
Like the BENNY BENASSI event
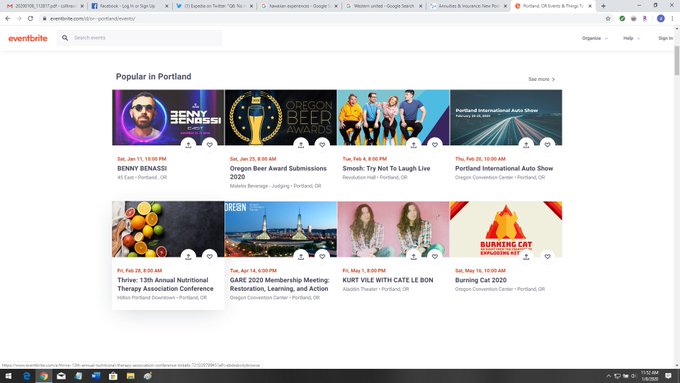point(209,145)
